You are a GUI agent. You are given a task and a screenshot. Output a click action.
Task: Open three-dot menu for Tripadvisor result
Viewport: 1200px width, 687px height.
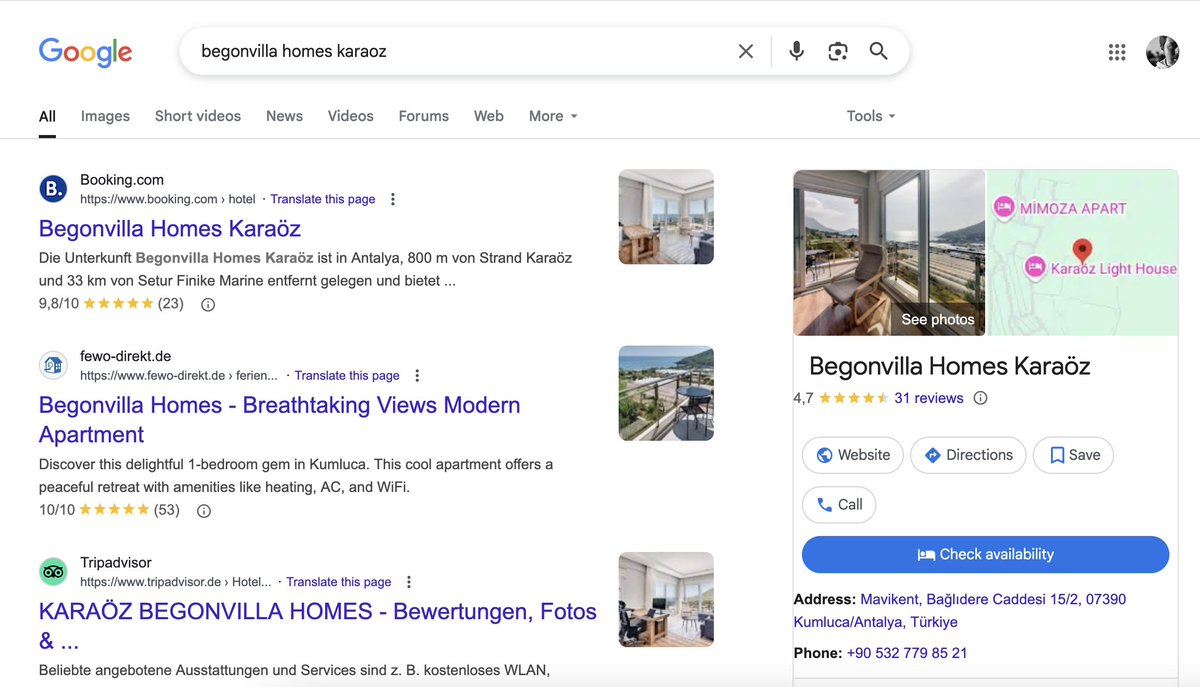click(x=409, y=582)
